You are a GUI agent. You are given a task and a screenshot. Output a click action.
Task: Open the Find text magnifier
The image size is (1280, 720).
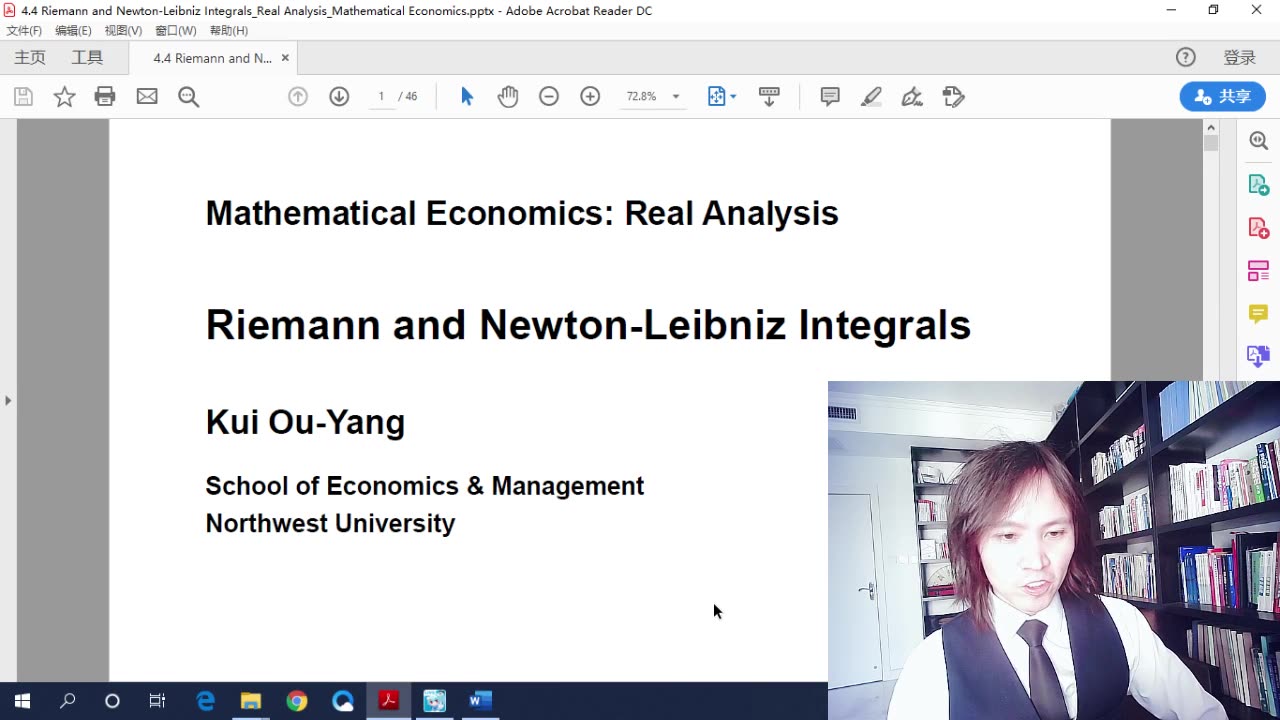click(188, 97)
